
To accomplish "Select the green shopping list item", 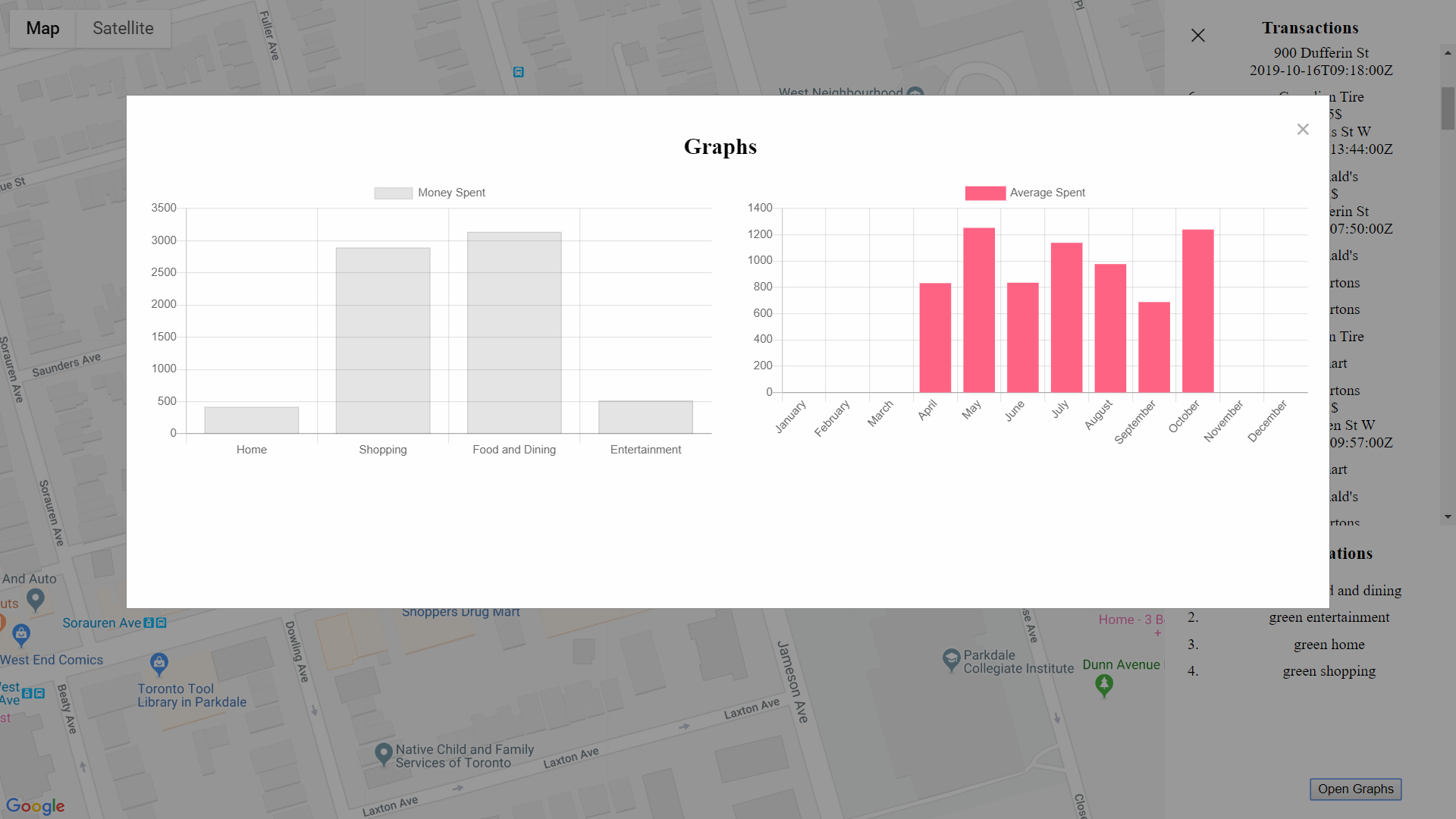I will (x=1329, y=671).
